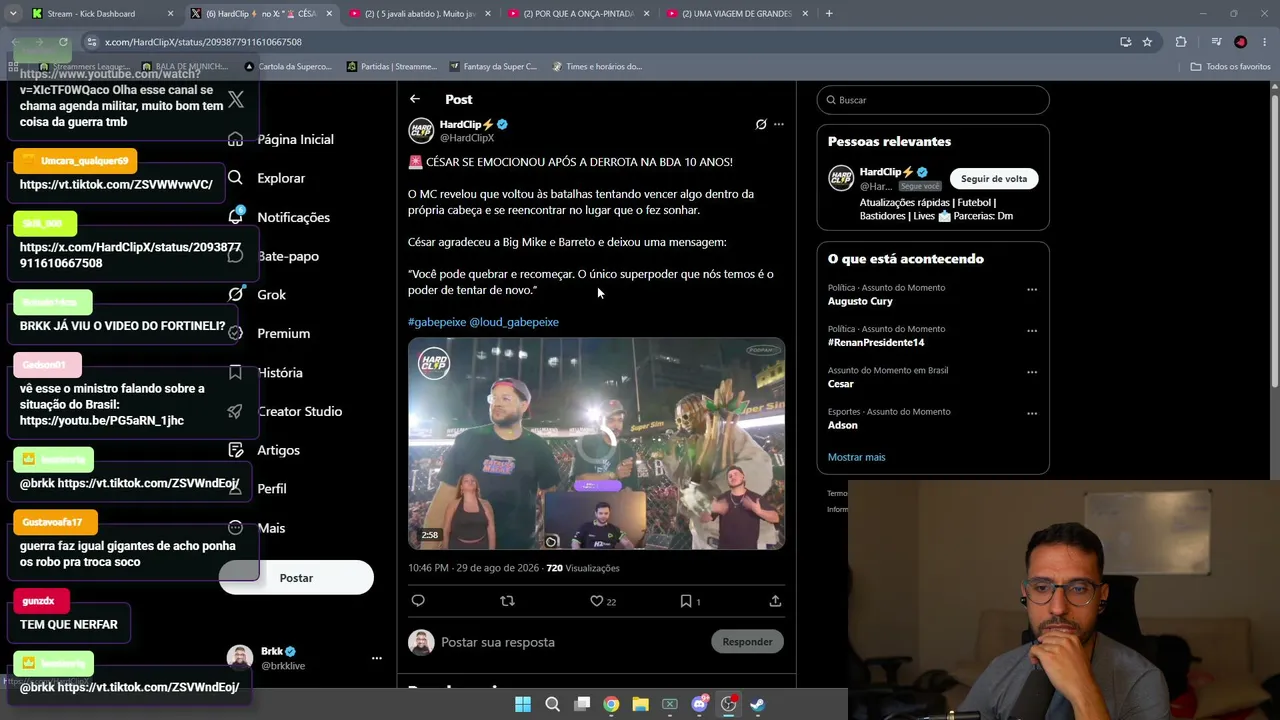Open 'Todos os favoritos' bookmarks folder
The height and width of the screenshot is (720, 1280).
[1230, 67]
